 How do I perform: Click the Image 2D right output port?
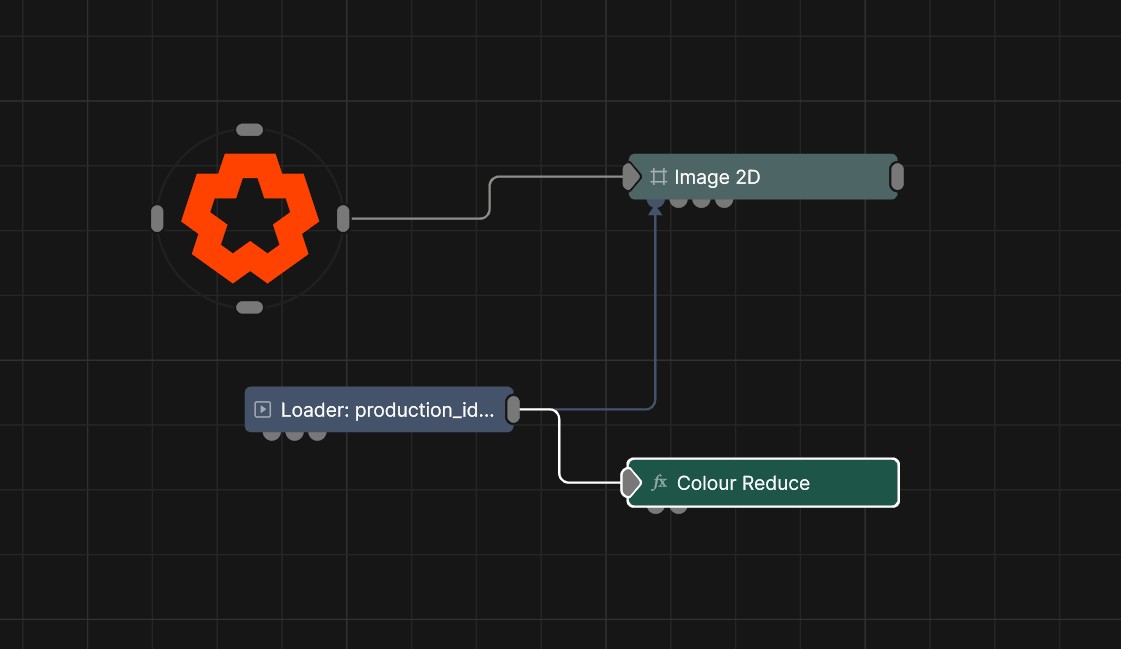(897, 177)
